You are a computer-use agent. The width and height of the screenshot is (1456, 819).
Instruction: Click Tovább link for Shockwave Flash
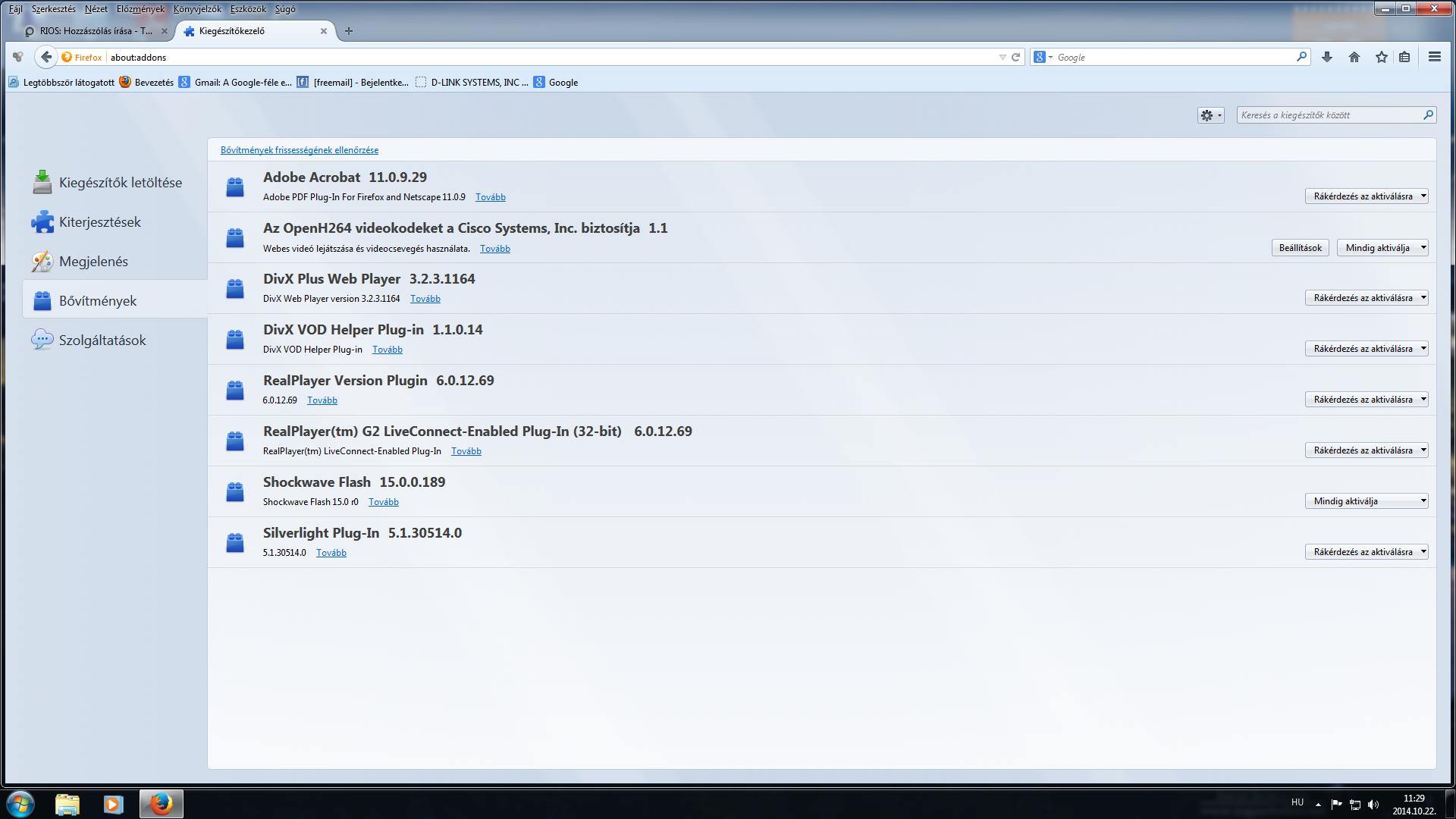[384, 502]
